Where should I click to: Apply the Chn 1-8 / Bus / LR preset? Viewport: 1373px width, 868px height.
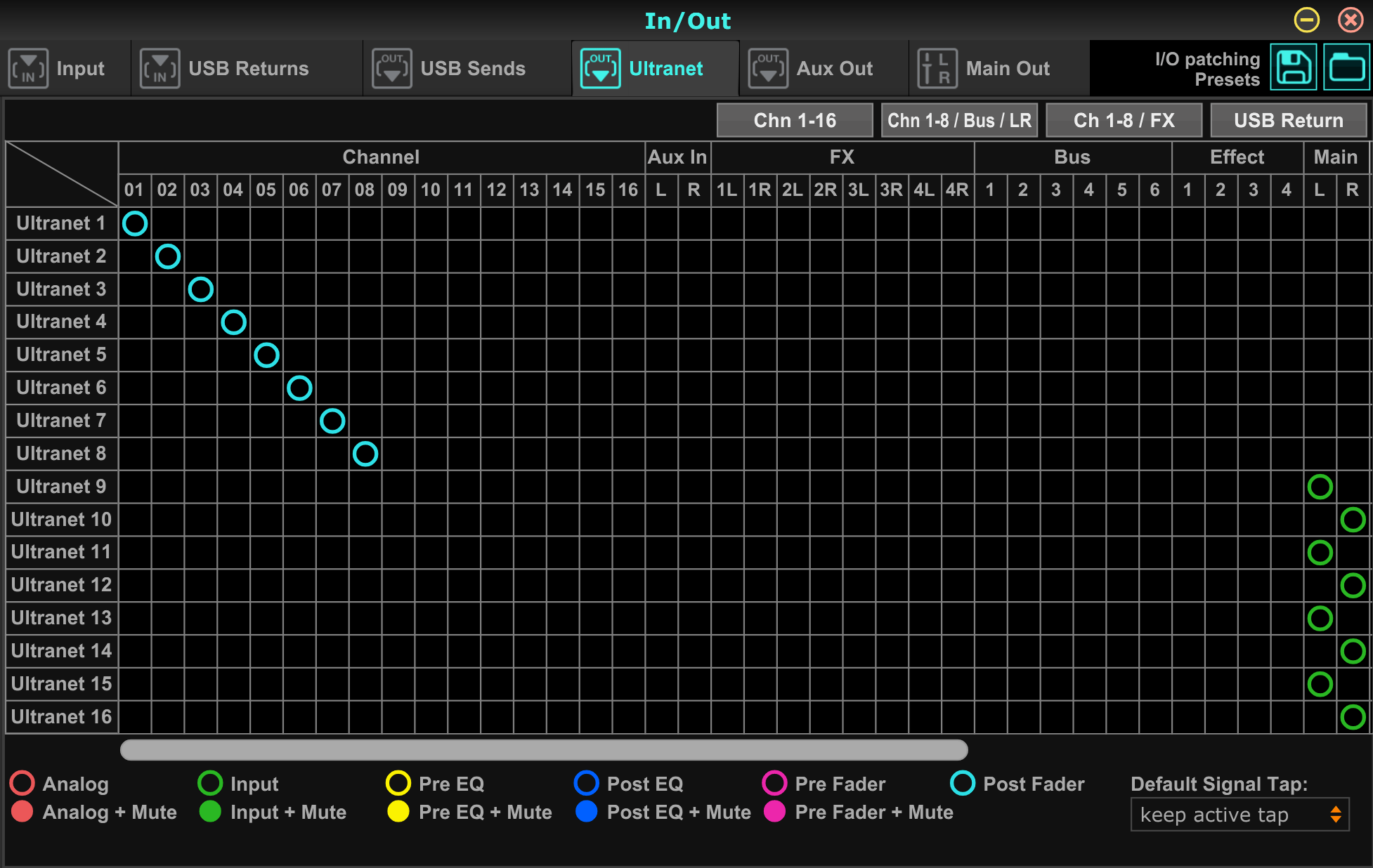[959, 121]
